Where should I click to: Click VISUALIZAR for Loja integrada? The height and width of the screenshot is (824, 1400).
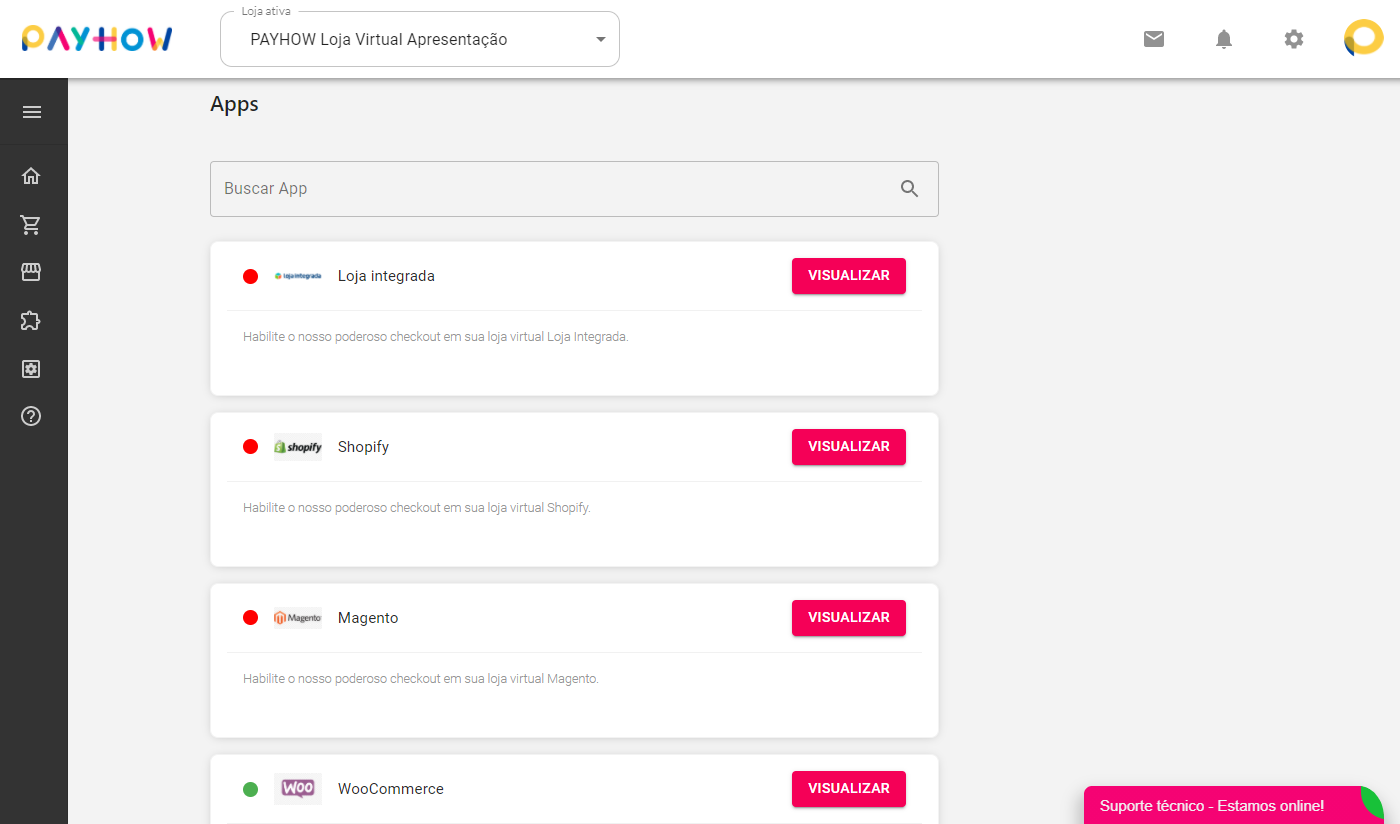[x=849, y=276]
